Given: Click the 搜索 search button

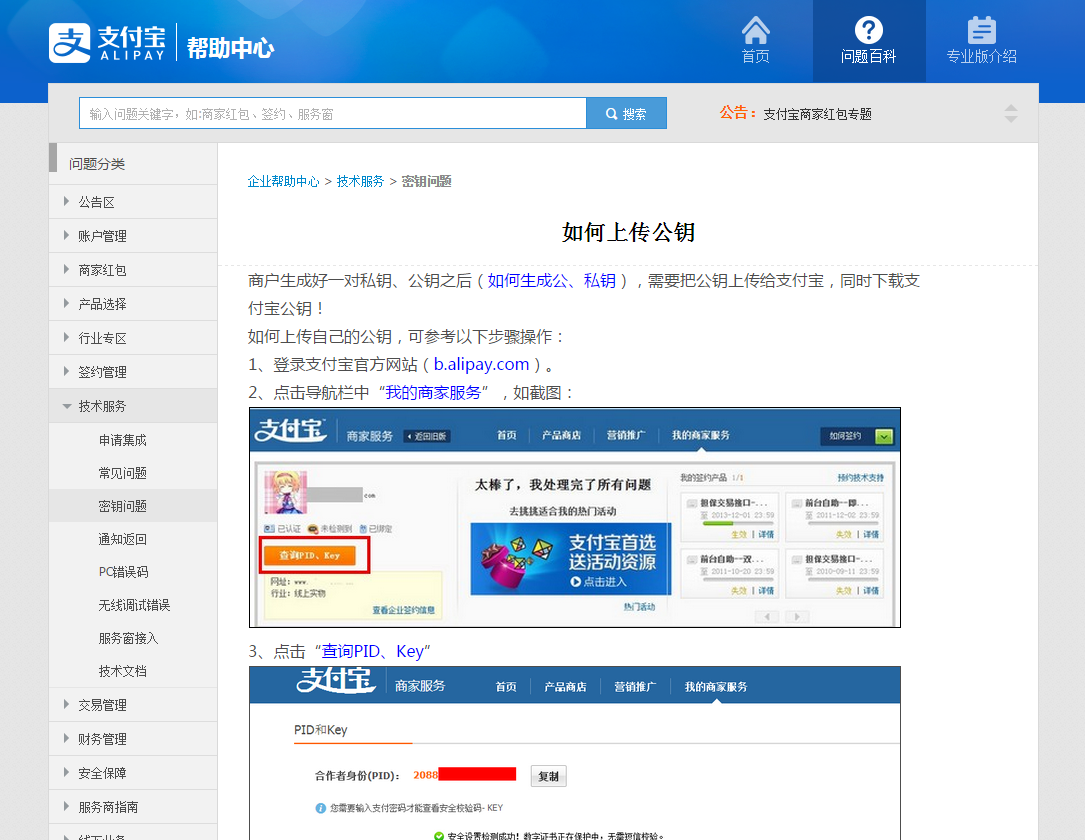Looking at the screenshot, I should click(x=626, y=113).
